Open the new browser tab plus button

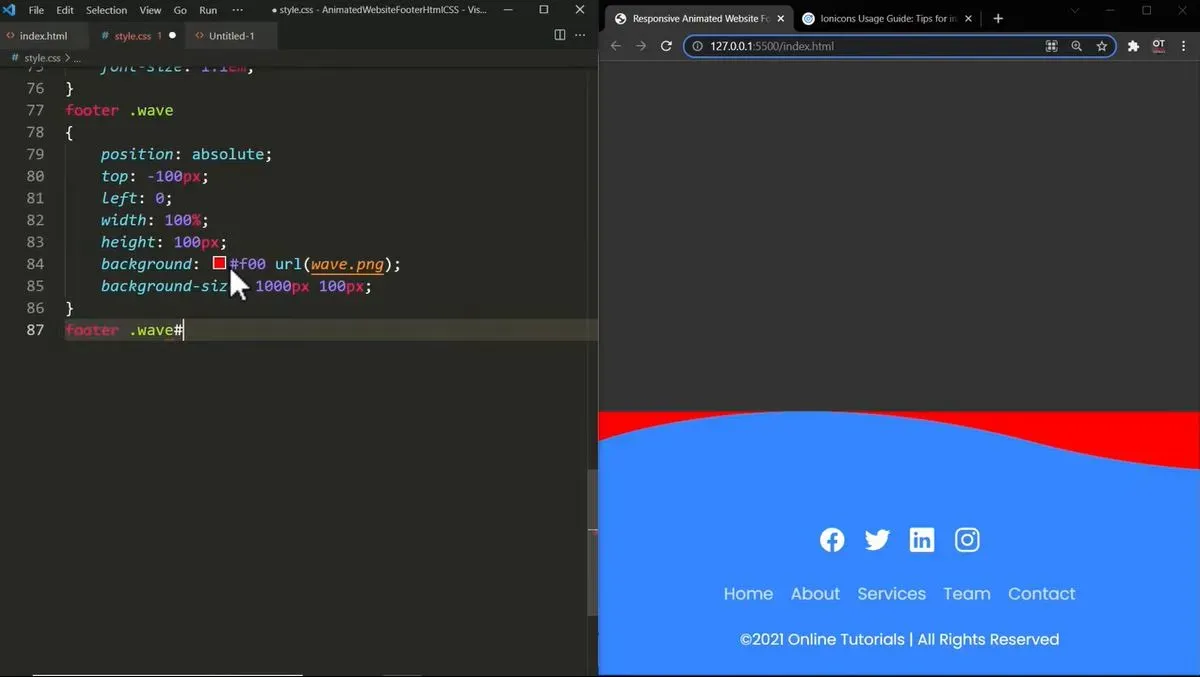[997, 18]
